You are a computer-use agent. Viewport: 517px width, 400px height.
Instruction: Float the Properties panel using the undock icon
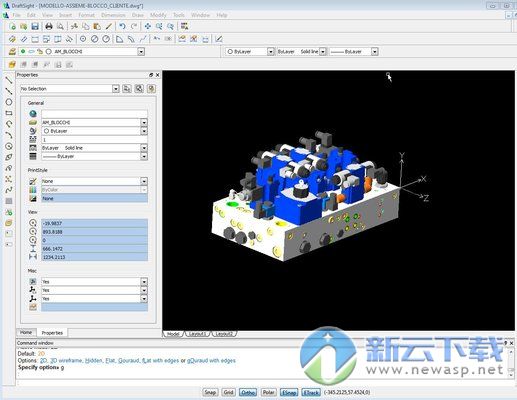click(x=151, y=75)
